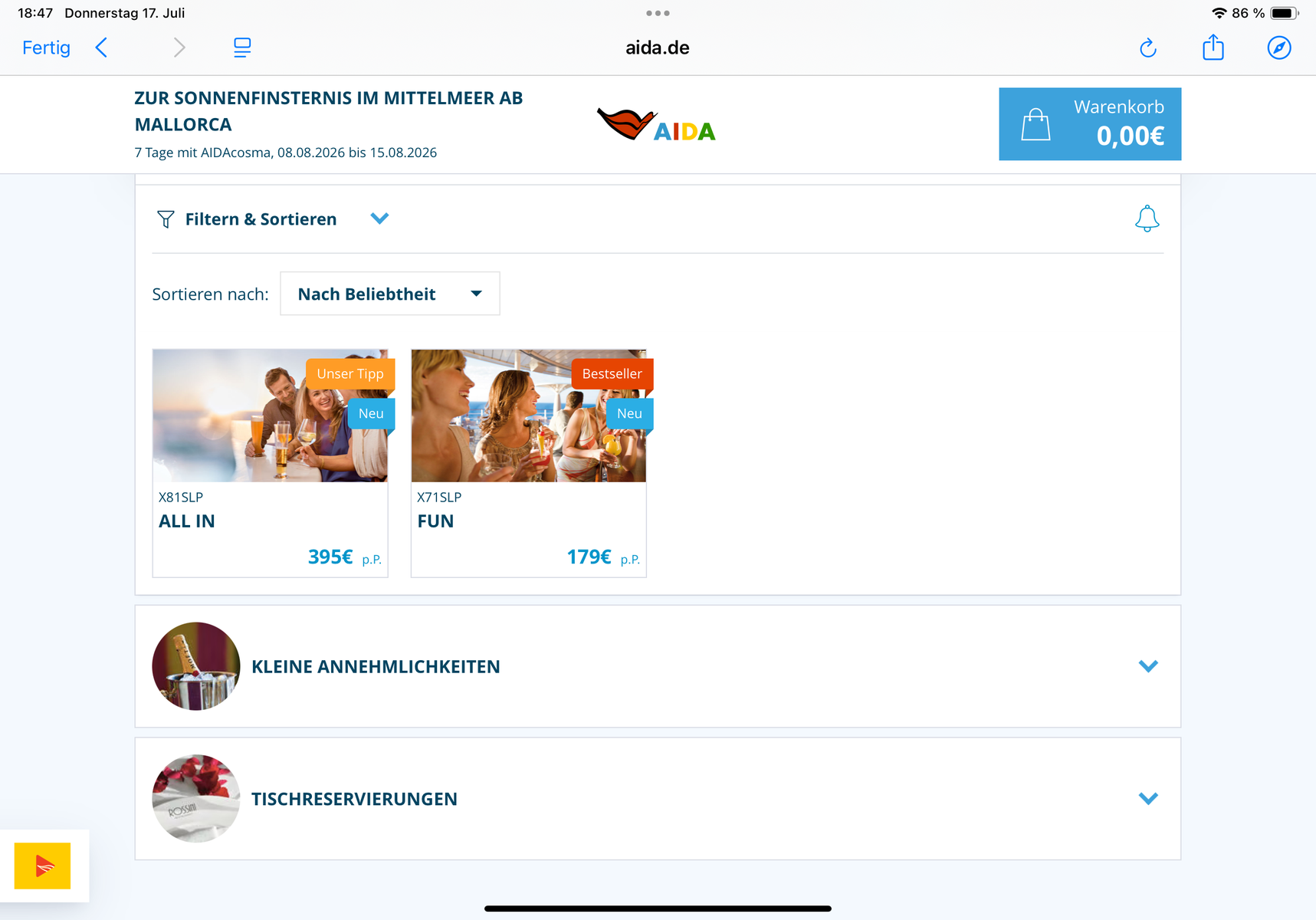Open the share sheet icon
This screenshot has height=920, width=1316.
tap(1213, 48)
